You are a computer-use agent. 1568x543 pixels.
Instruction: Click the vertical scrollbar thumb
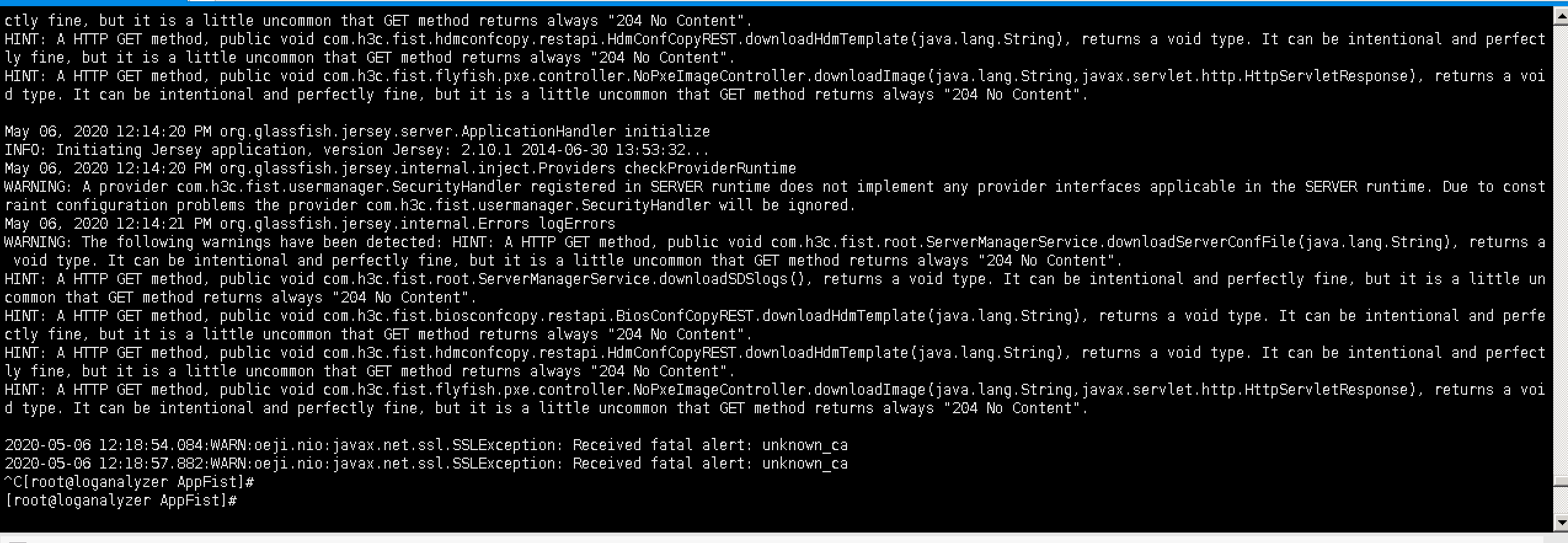coord(1561,480)
